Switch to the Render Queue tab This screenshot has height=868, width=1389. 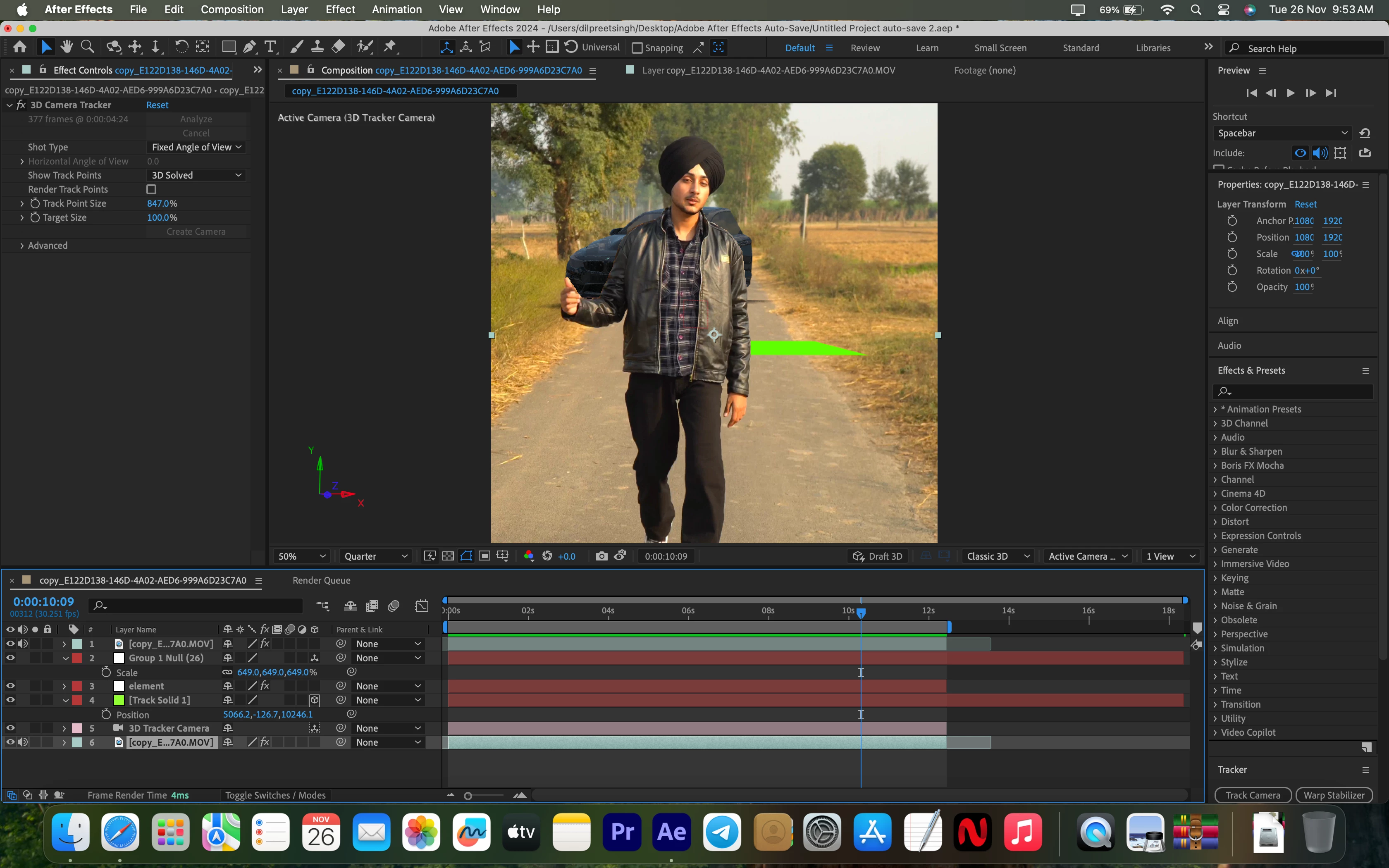[321, 580]
